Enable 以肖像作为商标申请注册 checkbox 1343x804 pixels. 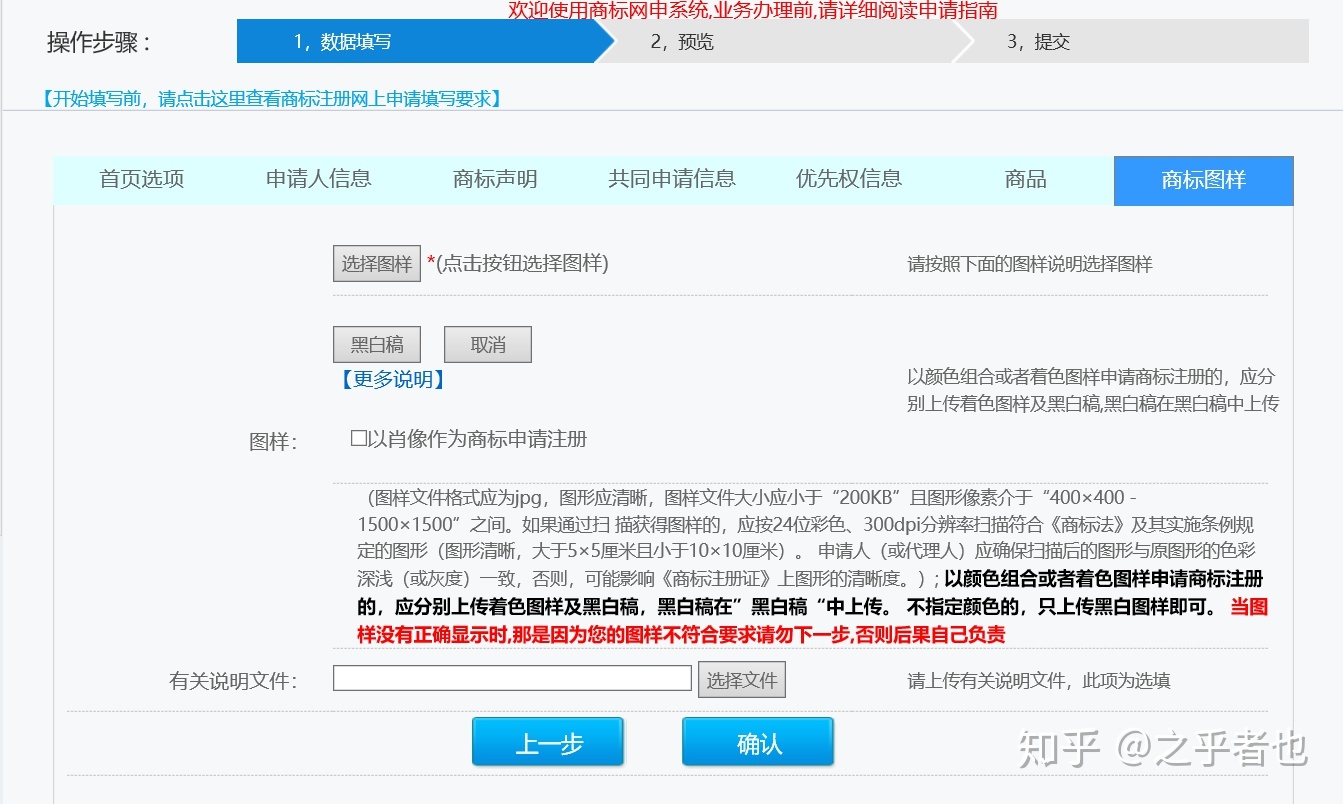click(359, 438)
